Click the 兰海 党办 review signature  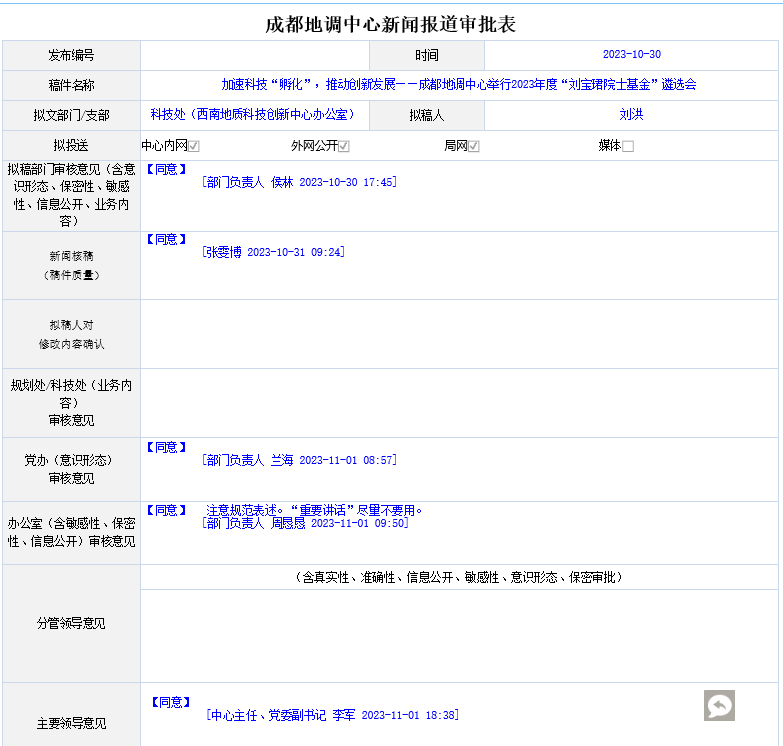pyautogui.click(x=298, y=461)
